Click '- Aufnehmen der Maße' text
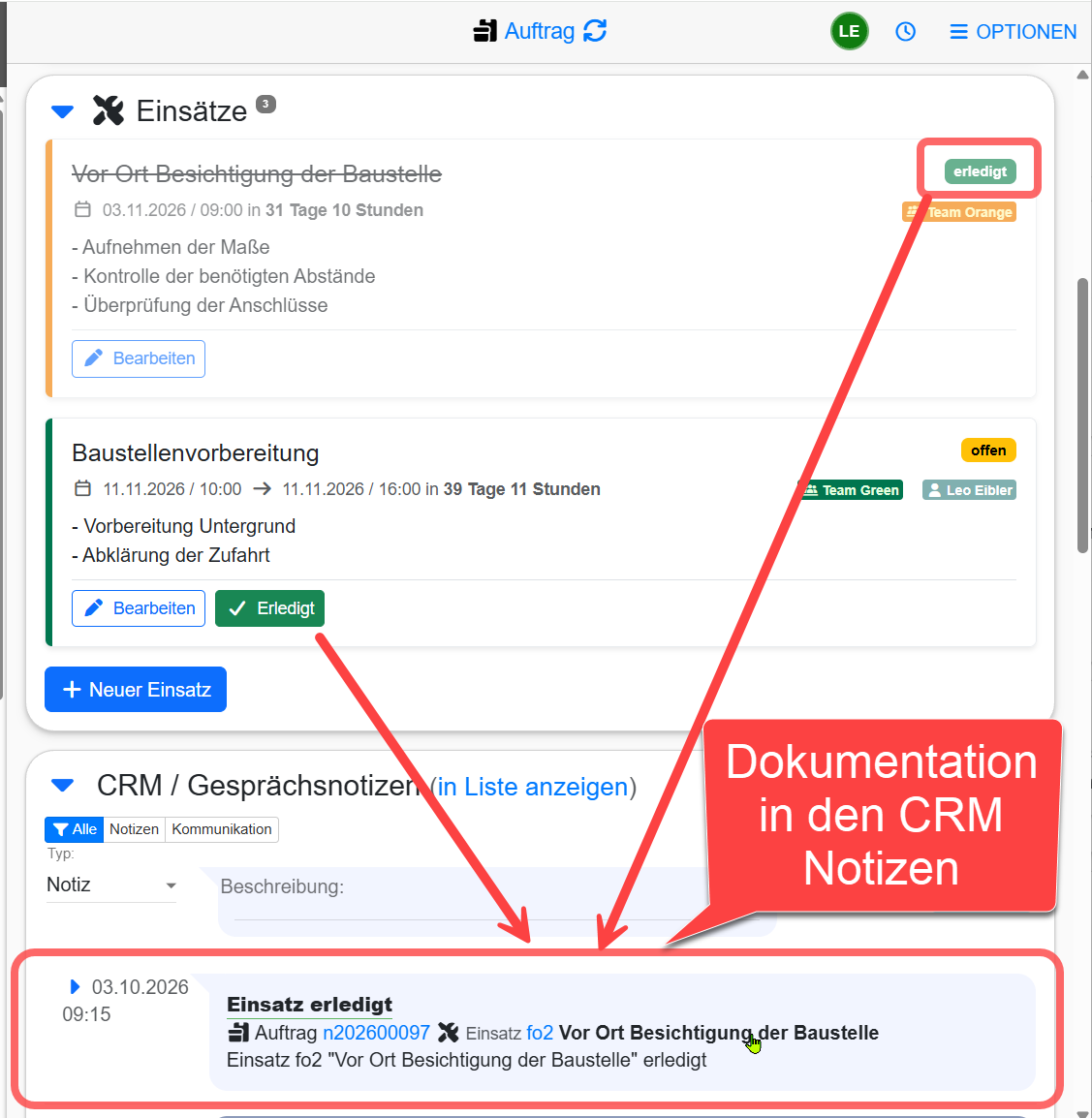This screenshot has width=1092, height=1118. coord(172,247)
